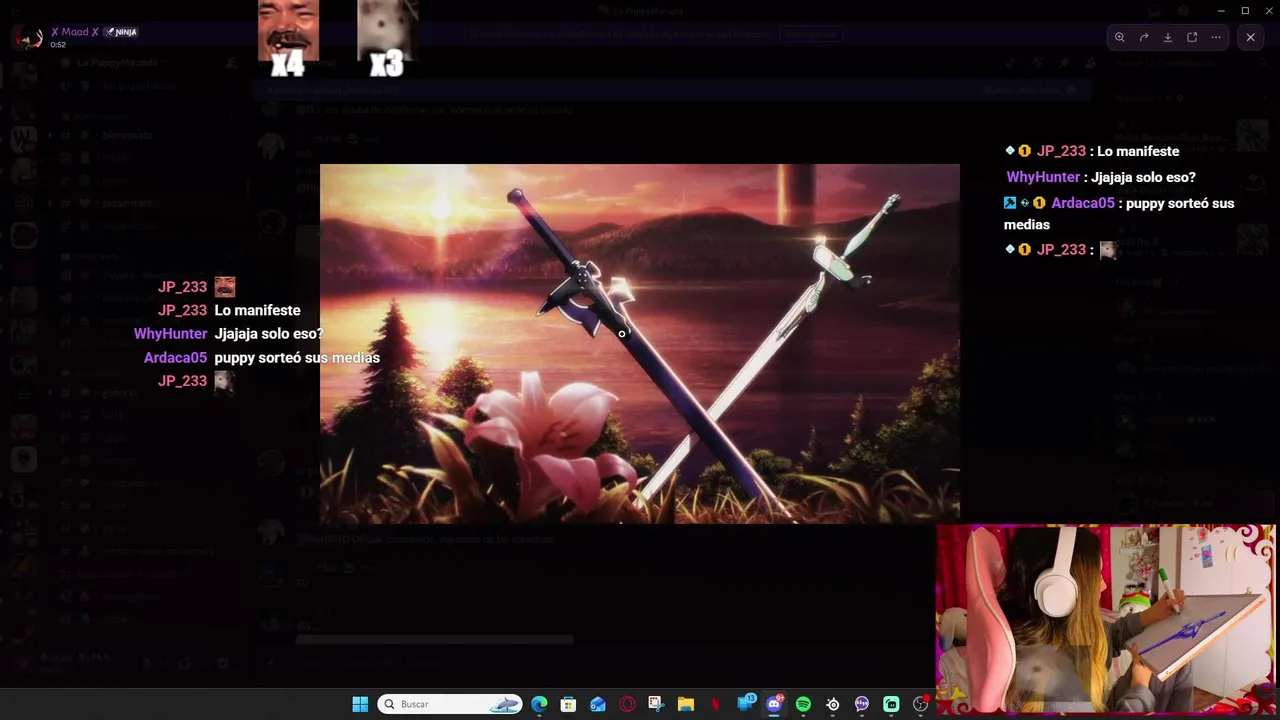Launch Opera browser from the taskbar
Screen dimensions: 1280x720
pyautogui.click(x=627, y=704)
